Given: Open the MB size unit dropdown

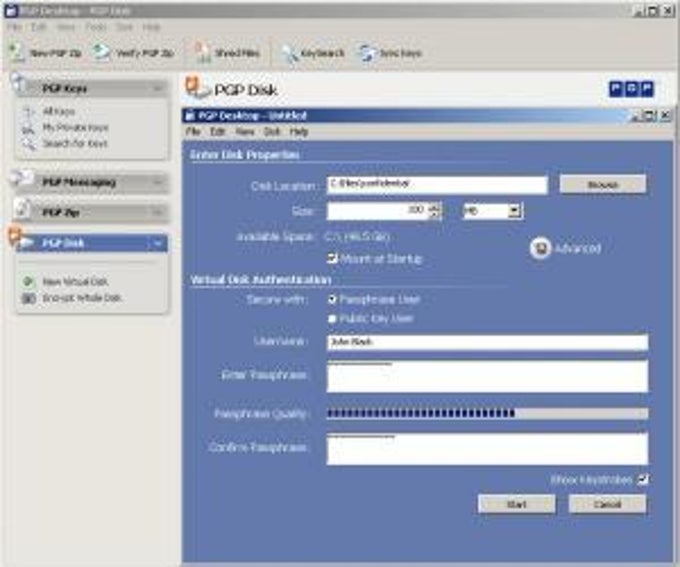Looking at the screenshot, I should coord(515,211).
